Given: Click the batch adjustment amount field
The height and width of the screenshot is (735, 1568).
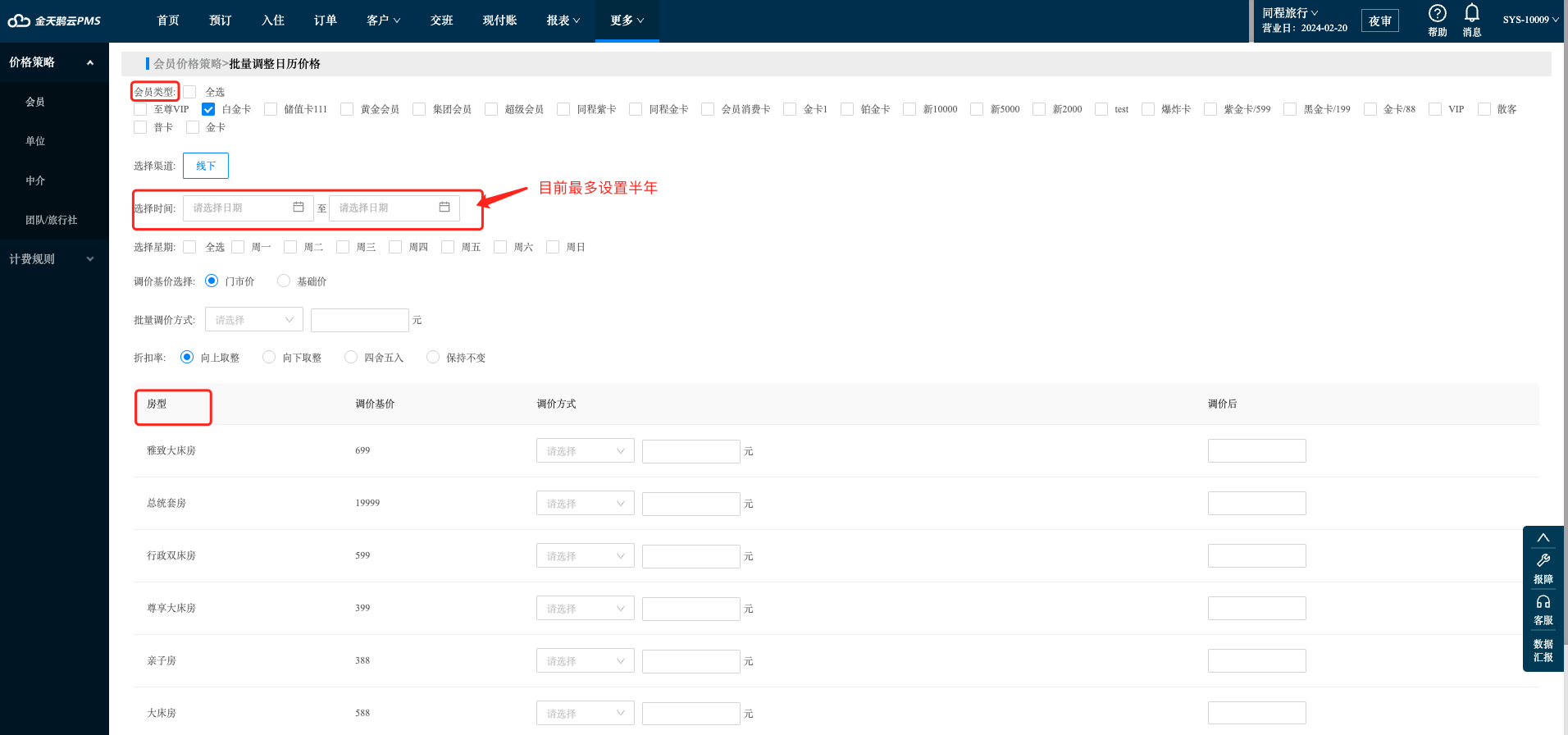Looking at the screenshot, I should pyautogui.click(x=360, y=320).
